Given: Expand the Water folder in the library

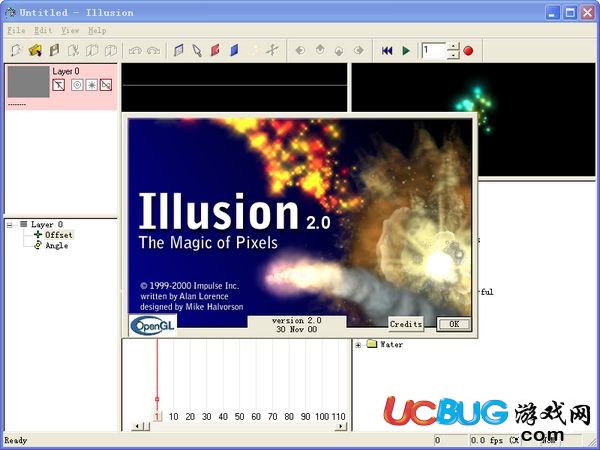Looking at the screenshot, I should click(x=358, y=345).
